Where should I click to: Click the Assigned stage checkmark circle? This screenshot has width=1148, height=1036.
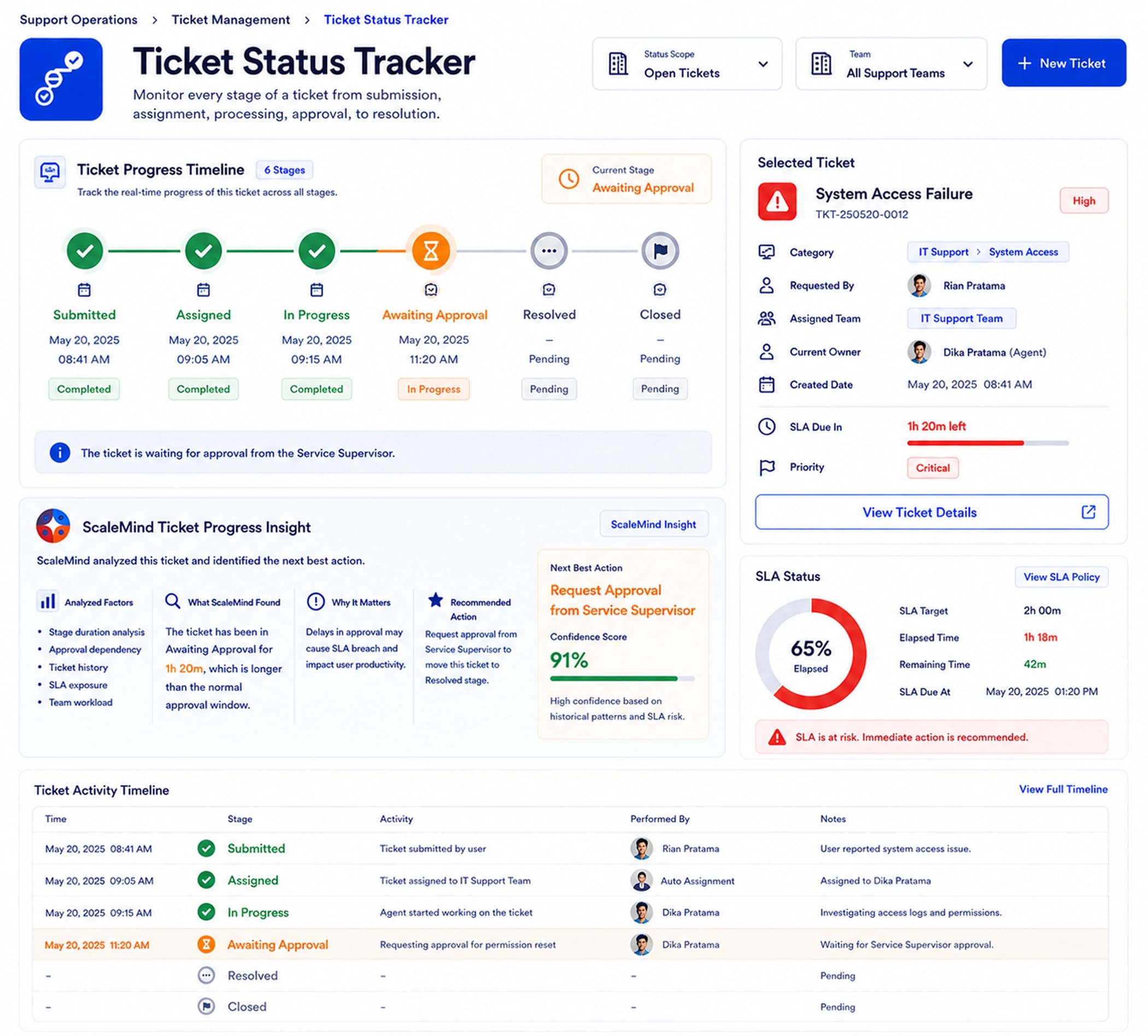pos(203,250)
